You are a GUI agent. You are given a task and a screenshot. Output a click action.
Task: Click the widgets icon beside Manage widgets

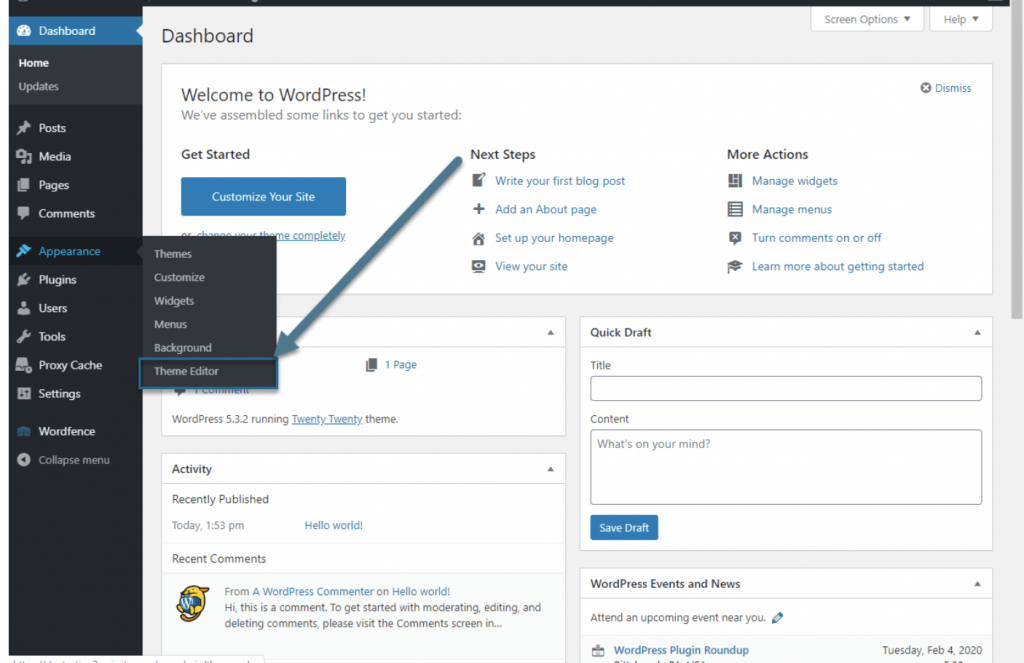coord(735,181)
